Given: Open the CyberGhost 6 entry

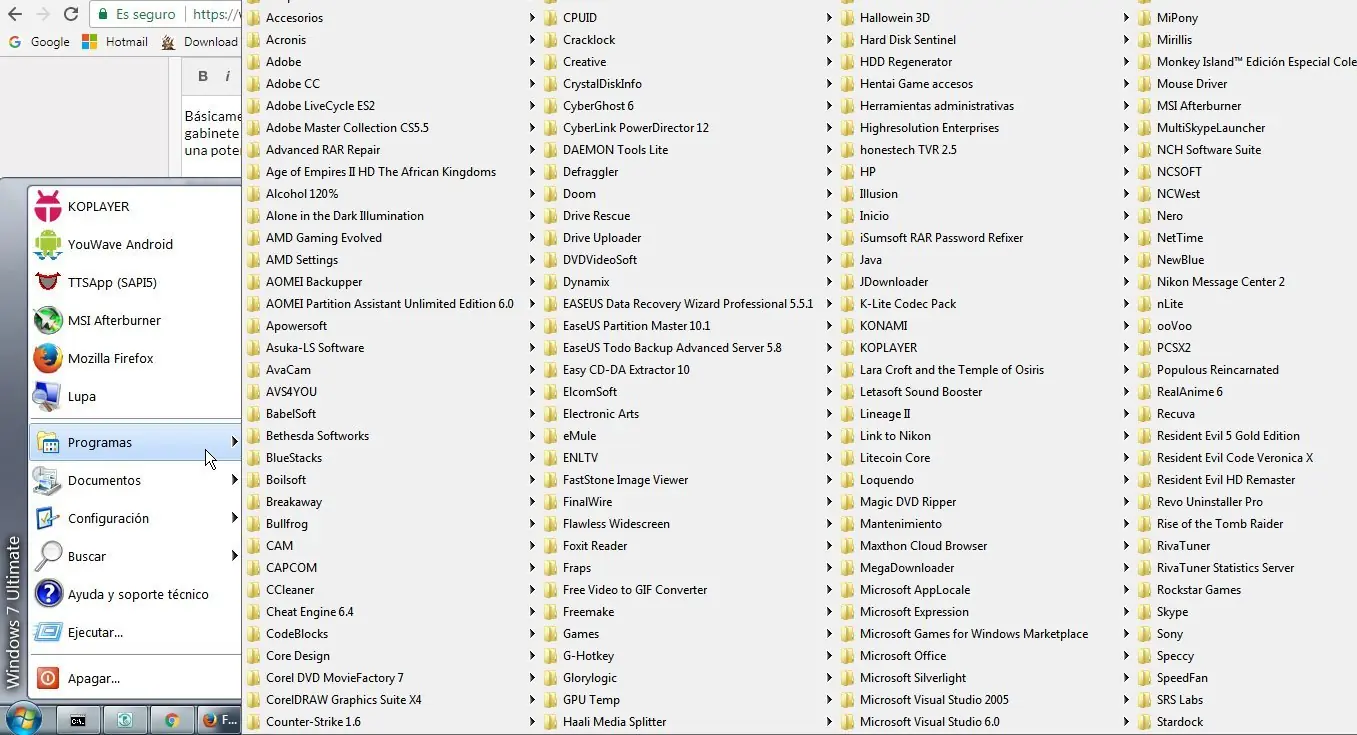Looking at the screenshot, I should coord(688,106).
